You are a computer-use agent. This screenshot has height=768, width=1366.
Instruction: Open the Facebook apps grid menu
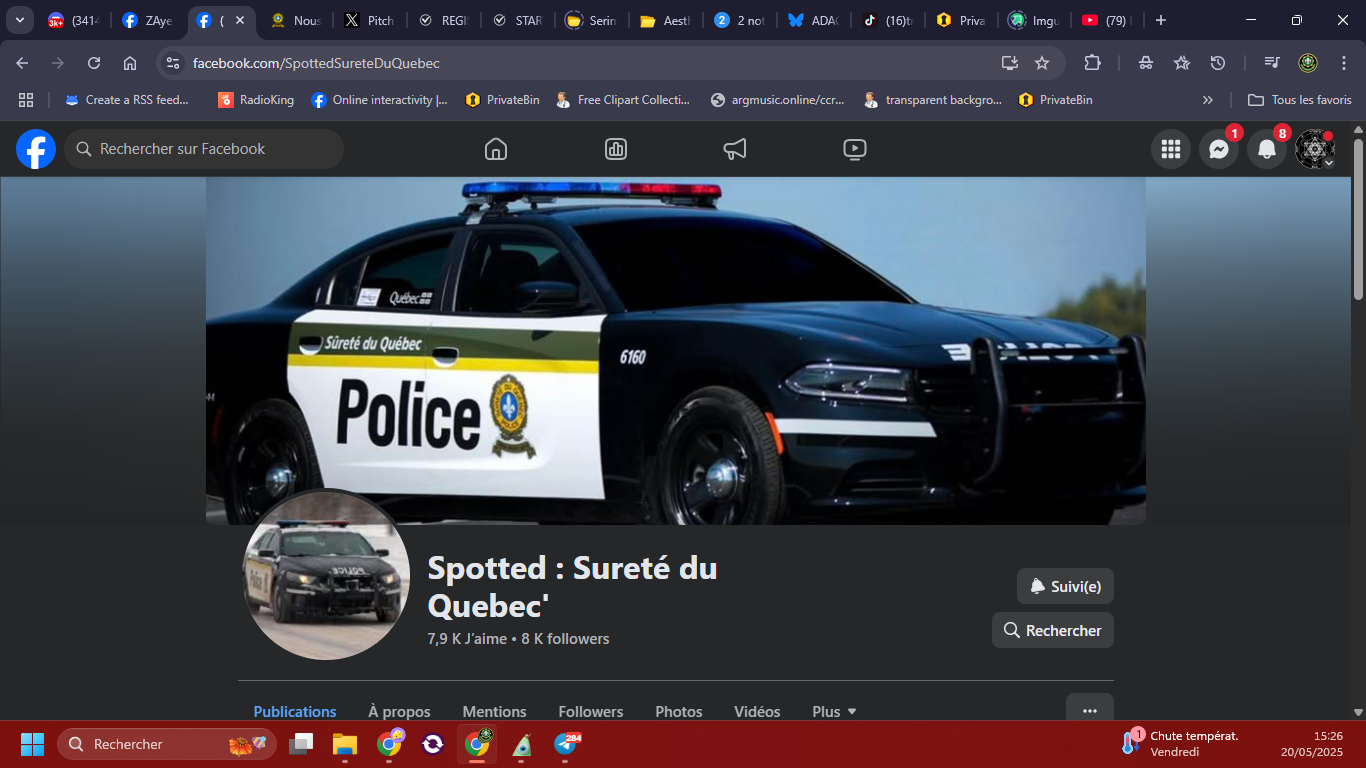[x=1171, y=149]
